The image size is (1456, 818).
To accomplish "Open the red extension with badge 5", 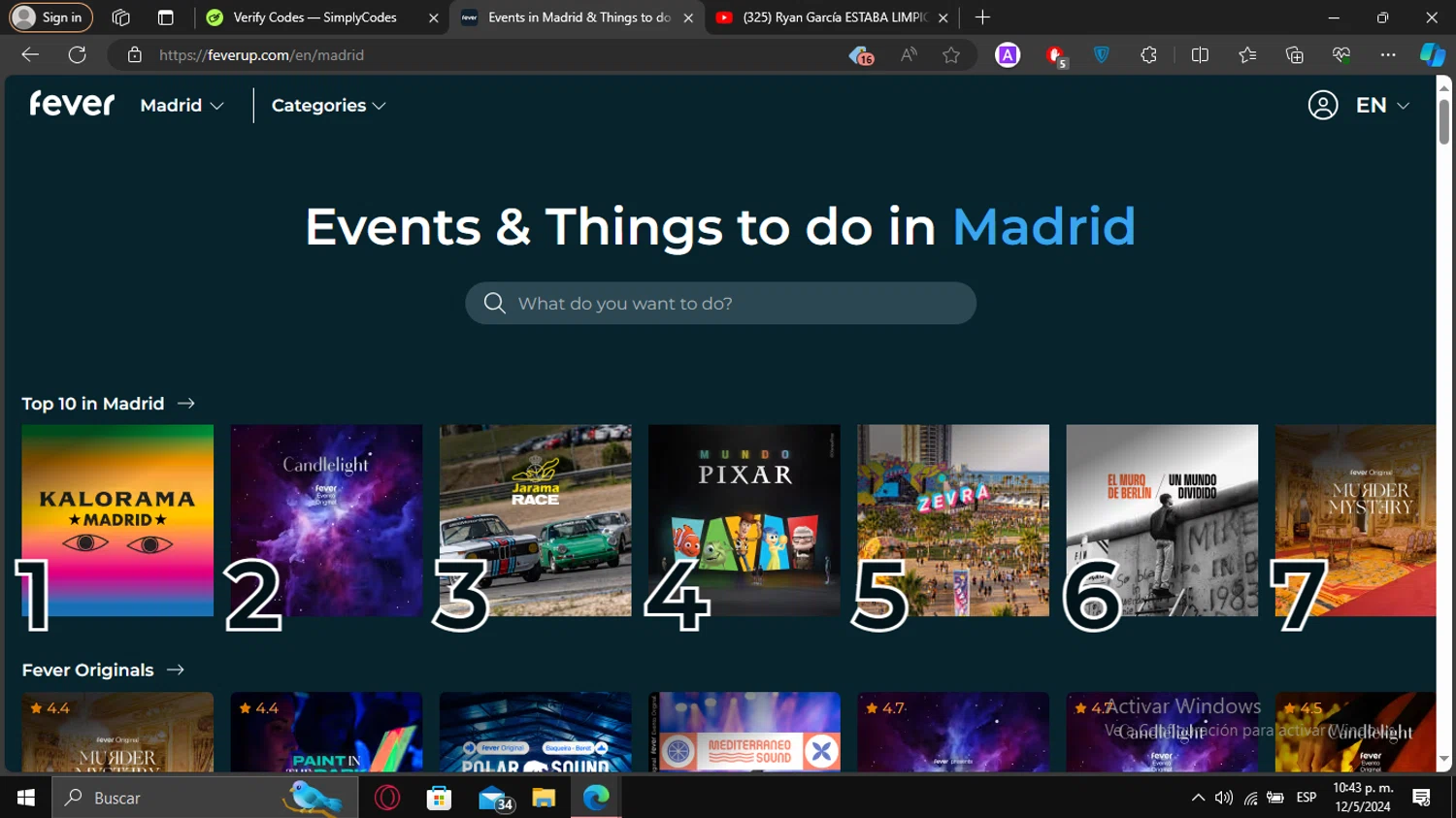I will pos(1055,55).
